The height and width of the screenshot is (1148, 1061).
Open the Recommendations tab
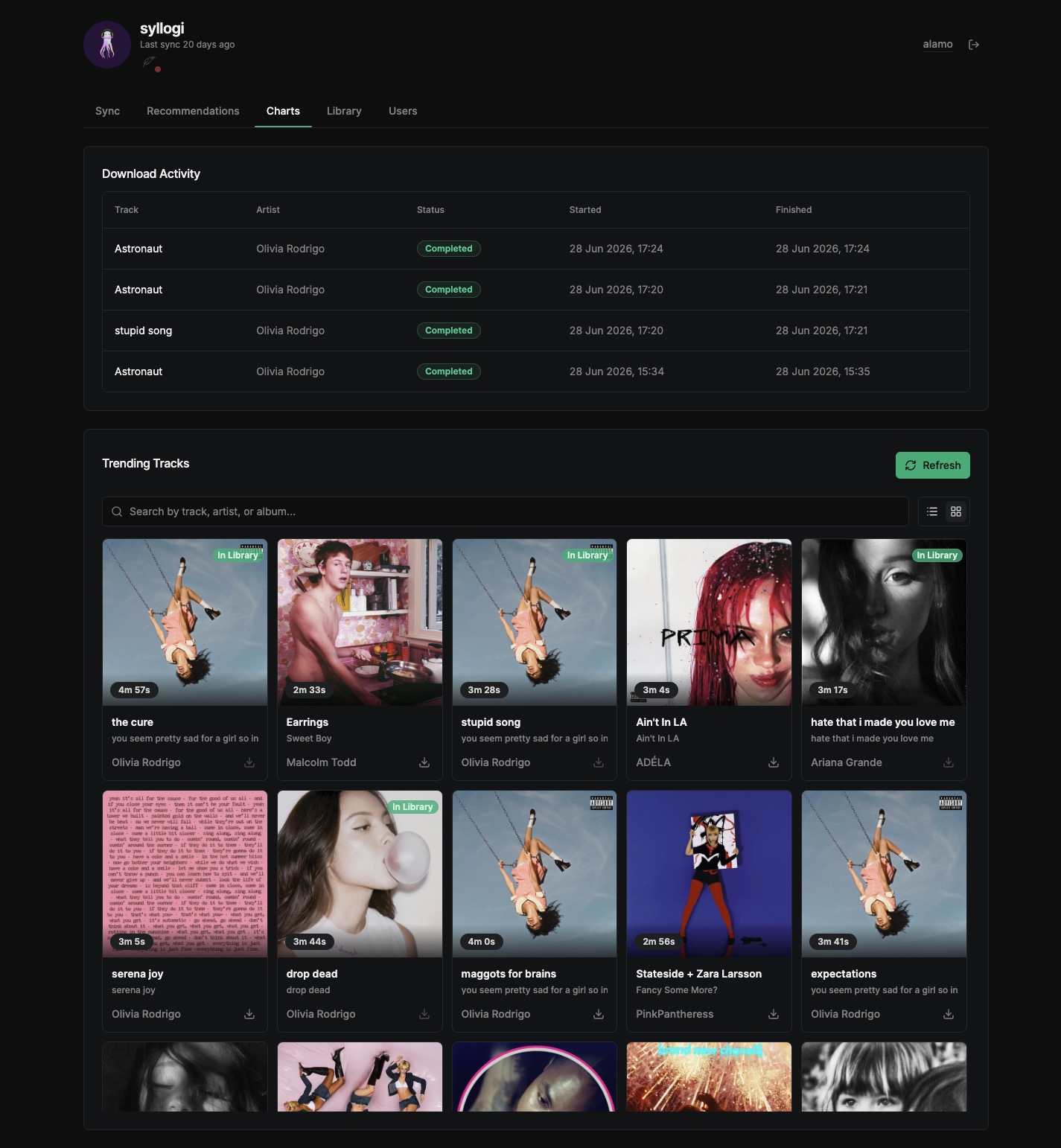point(193,111)
